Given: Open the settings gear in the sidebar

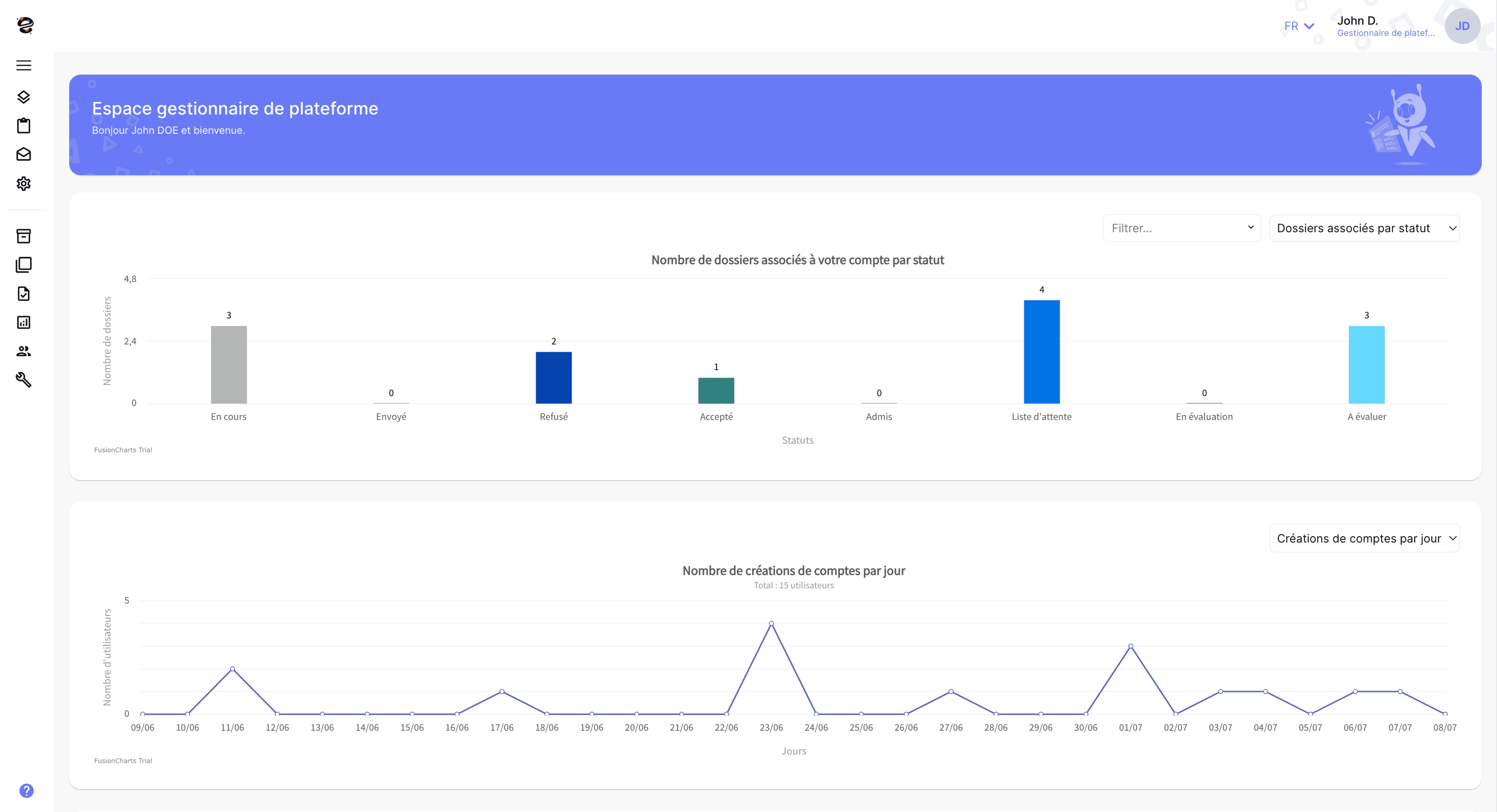Looking at the screenshot, I should pyautogui.click(x=24, y=184).
